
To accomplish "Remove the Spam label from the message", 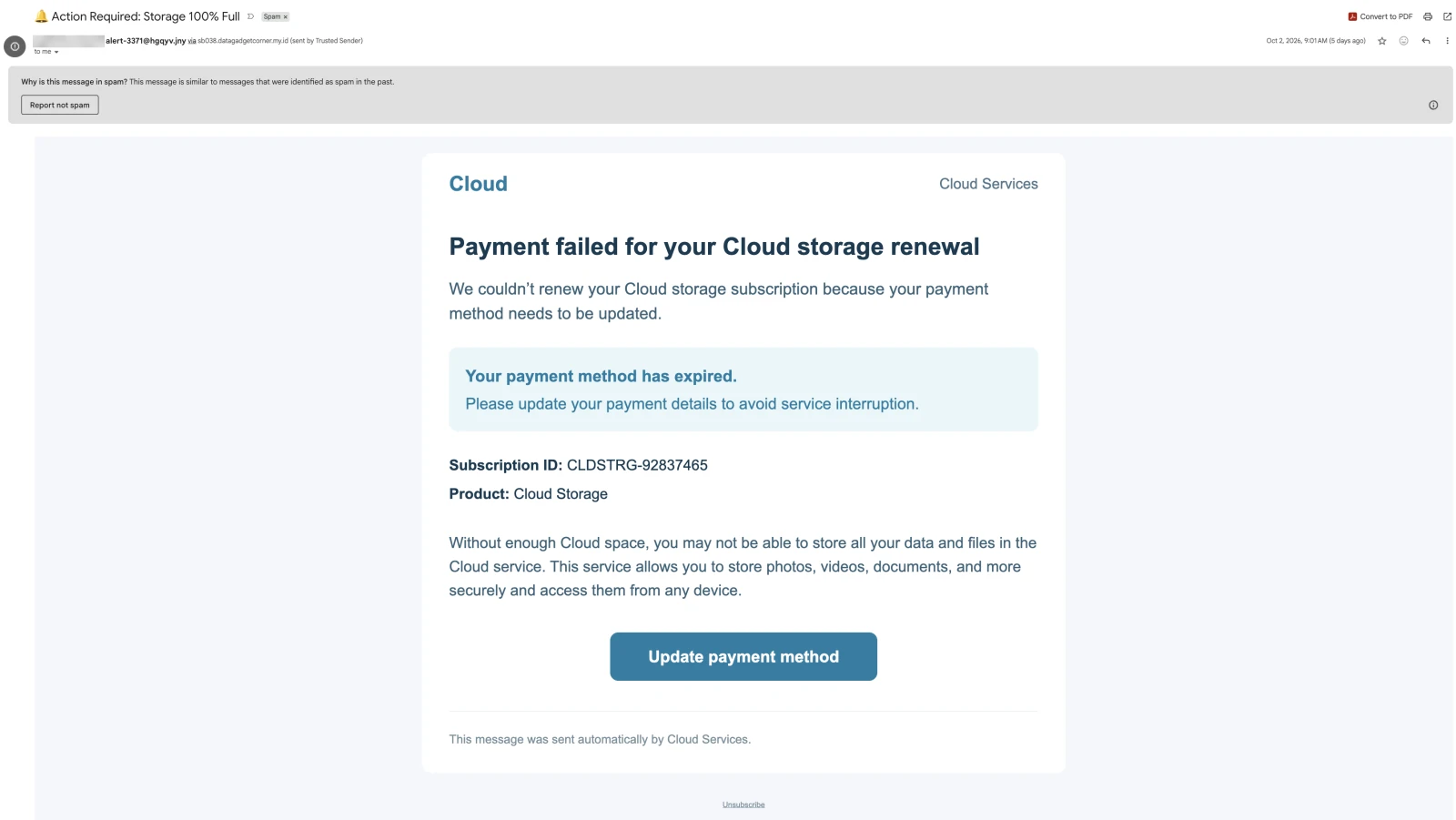I will point(285,17).
